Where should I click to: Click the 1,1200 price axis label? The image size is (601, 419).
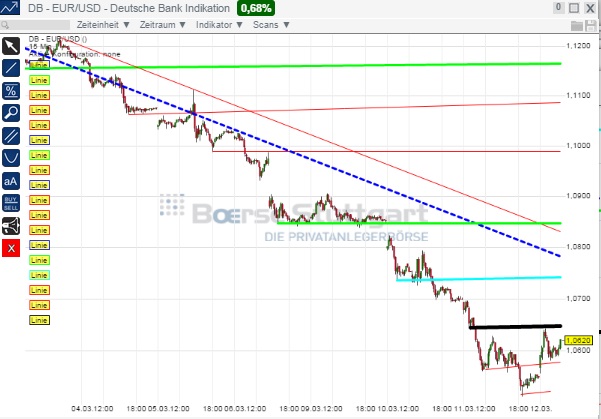[x=578, y=46]
